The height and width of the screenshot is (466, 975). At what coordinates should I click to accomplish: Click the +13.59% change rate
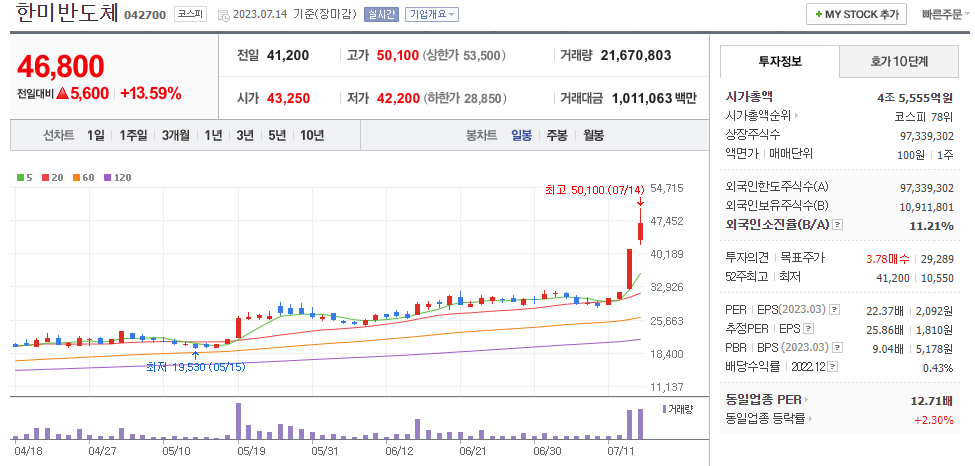pos(150,94)
